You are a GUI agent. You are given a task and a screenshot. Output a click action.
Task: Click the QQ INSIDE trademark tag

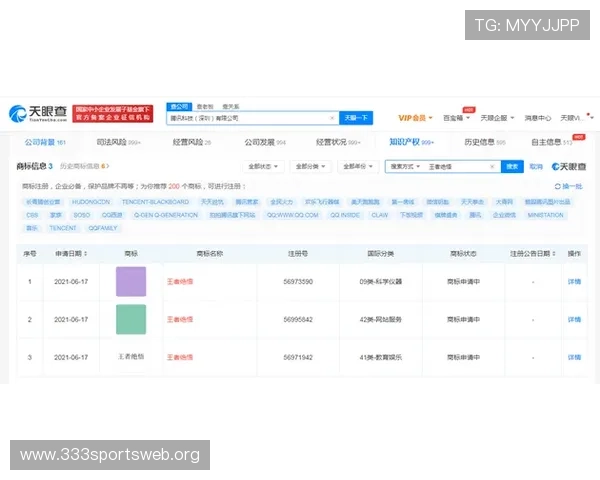(x=345, y=215)
